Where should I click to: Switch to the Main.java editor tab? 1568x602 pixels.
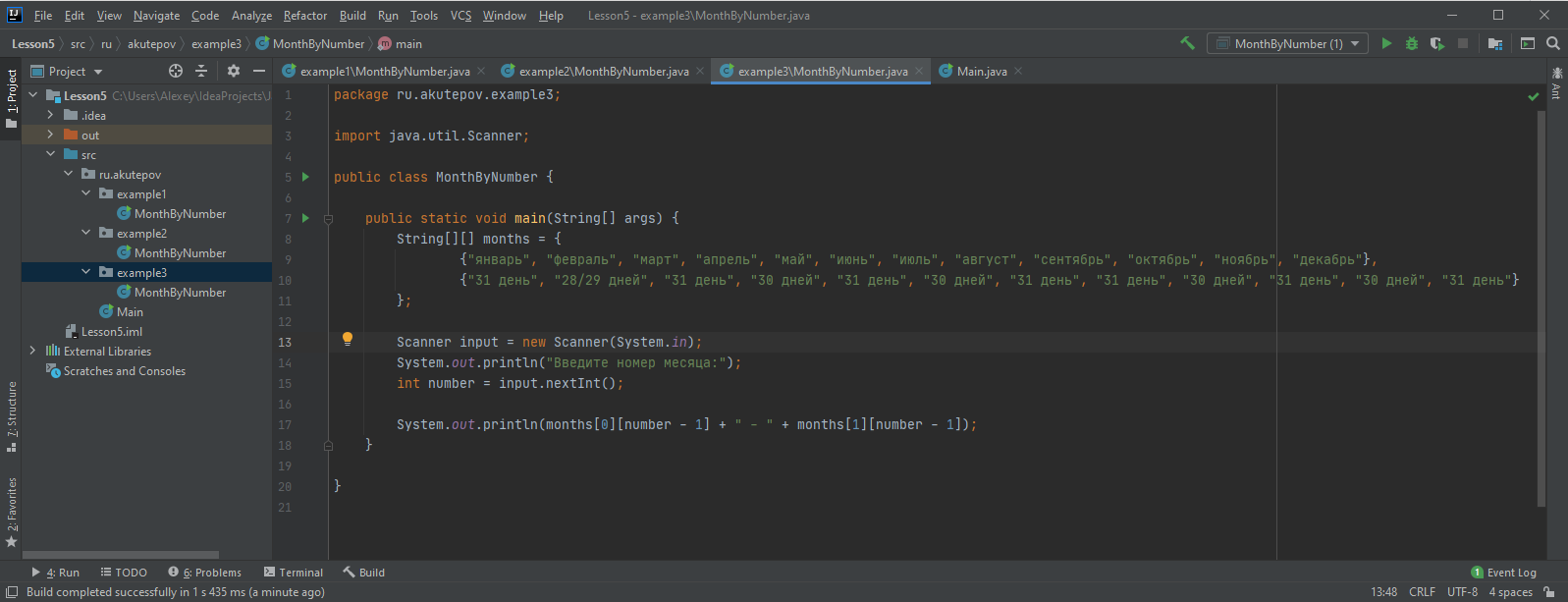tap(981, 71)
